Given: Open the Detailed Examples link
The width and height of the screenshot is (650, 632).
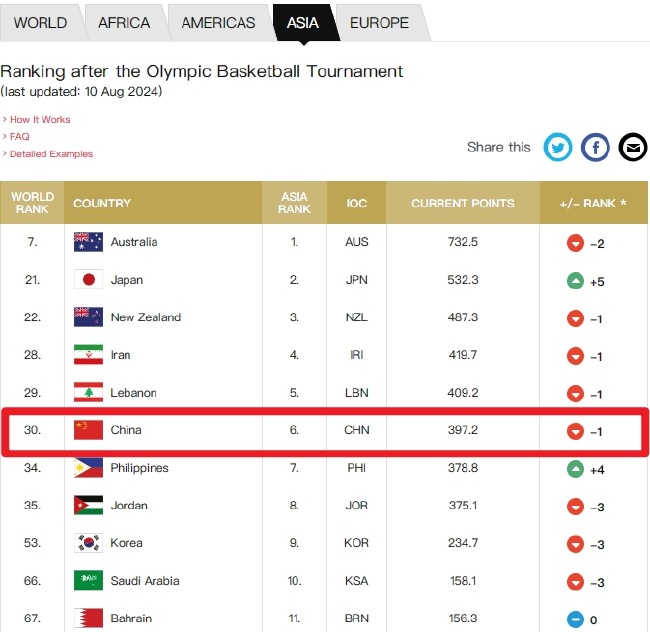Looking at the screenshot, I should tap(51, 154).
